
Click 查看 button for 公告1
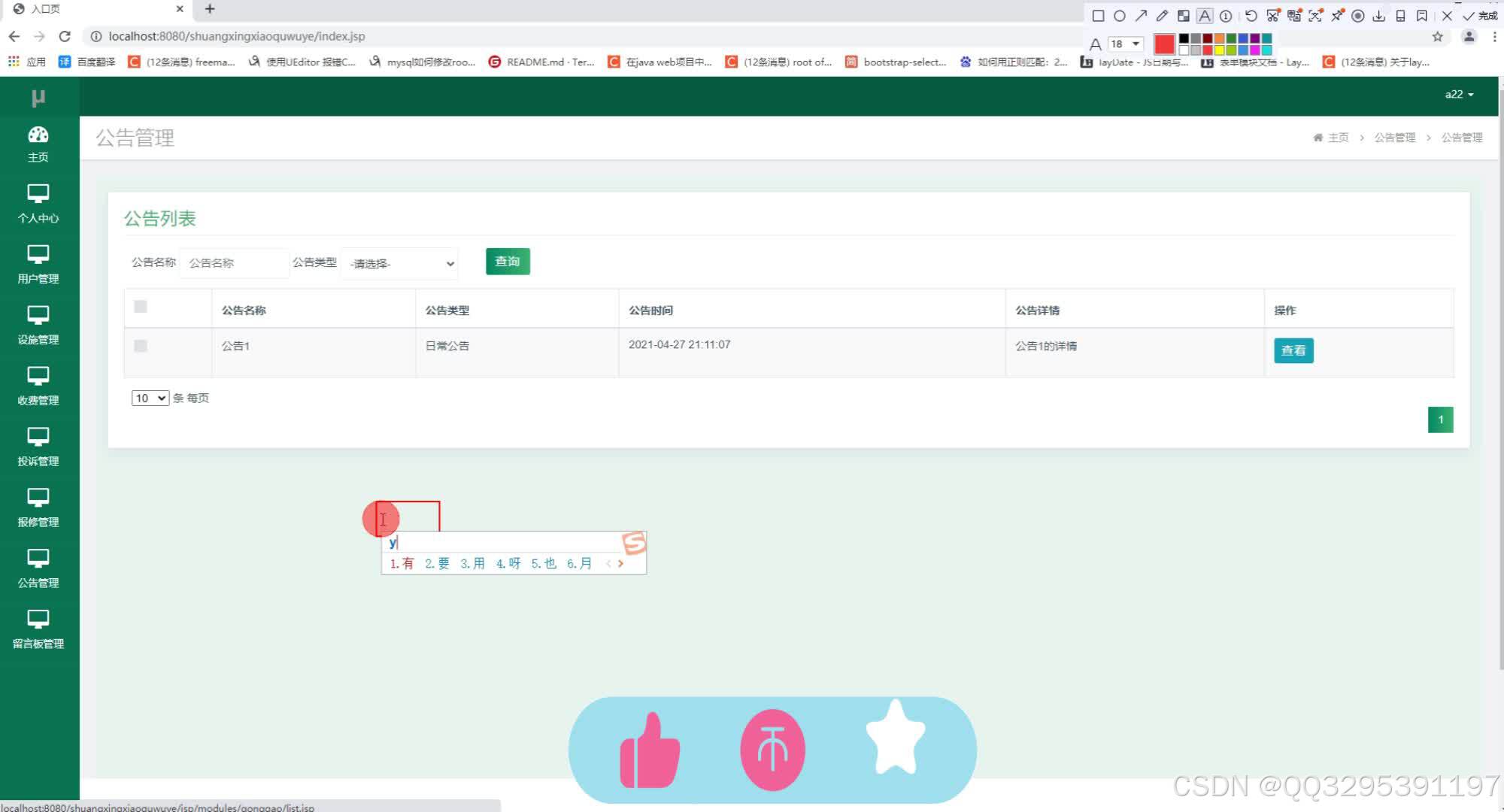coord(1293,350)
